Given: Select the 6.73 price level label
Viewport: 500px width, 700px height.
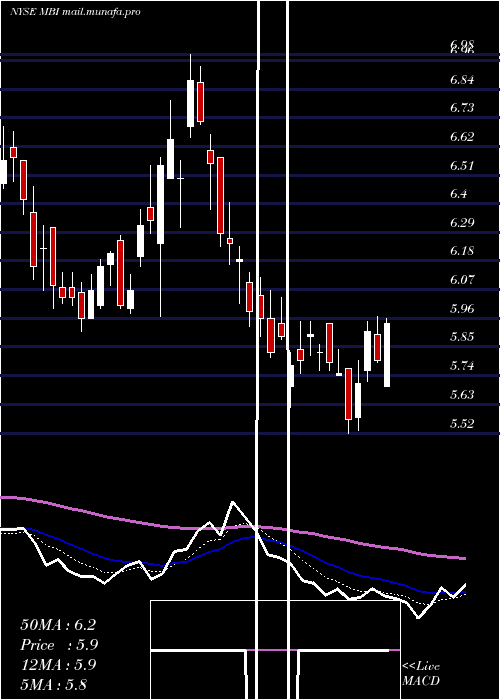Looking at the screenshot, I should coord(462,108).
